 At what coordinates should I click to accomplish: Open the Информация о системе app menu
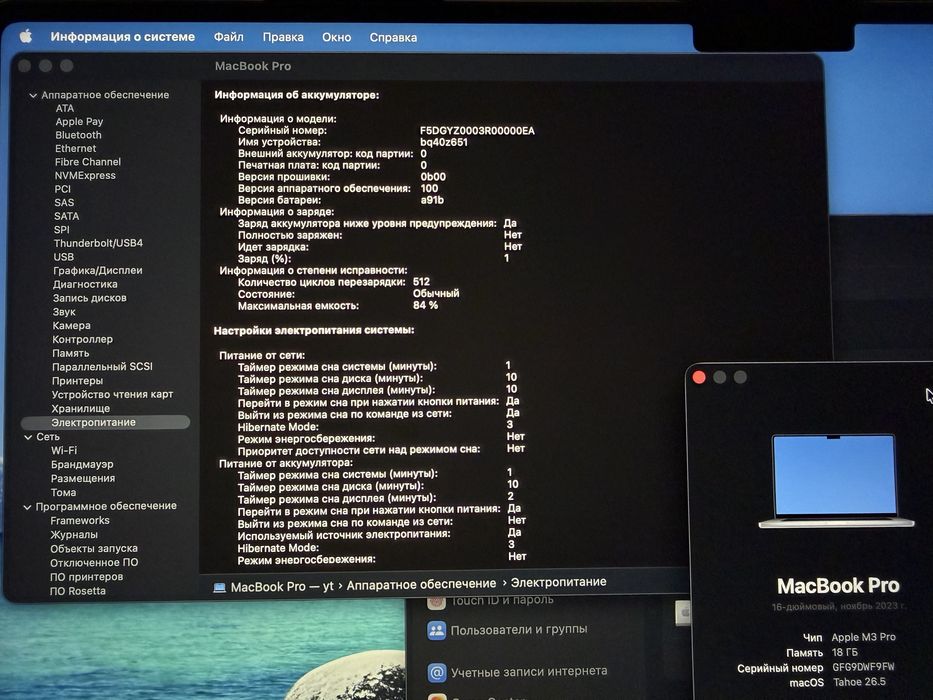pos(123,36)
